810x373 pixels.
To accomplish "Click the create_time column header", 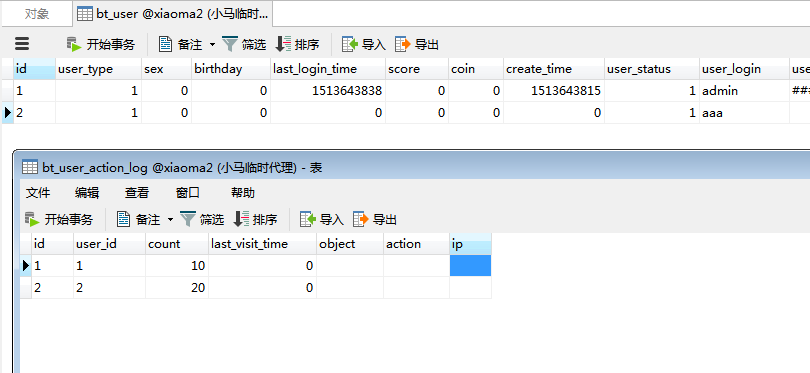I will click(x=554, y=69).
